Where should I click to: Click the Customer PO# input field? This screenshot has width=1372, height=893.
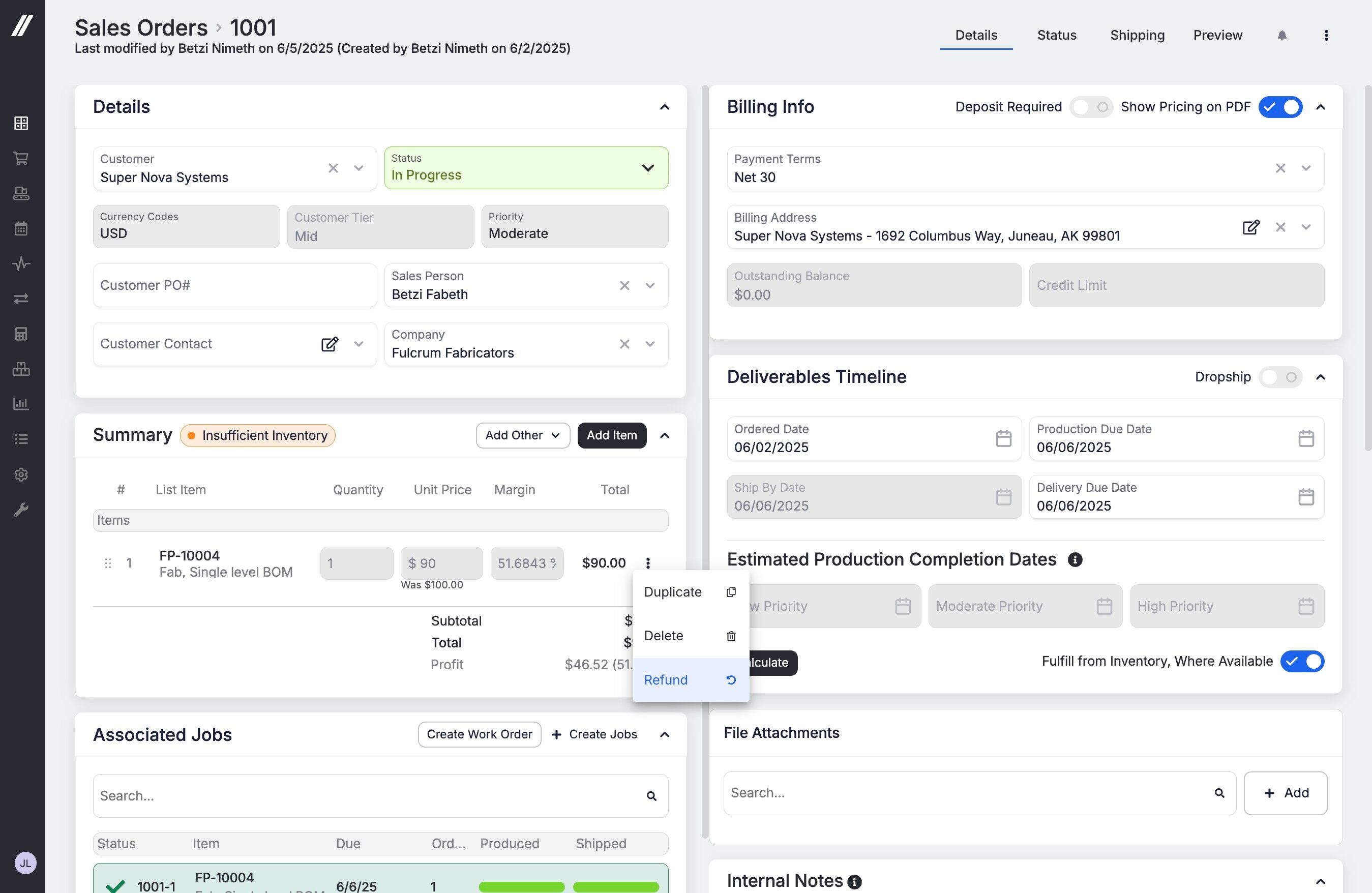click(234, 285)
